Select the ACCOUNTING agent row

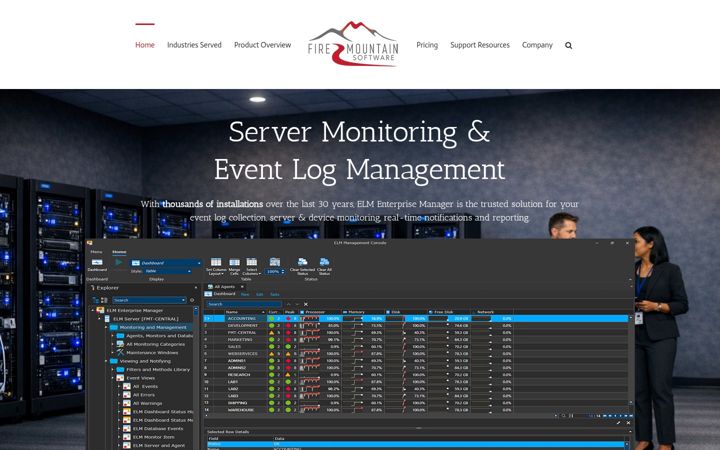416,318
